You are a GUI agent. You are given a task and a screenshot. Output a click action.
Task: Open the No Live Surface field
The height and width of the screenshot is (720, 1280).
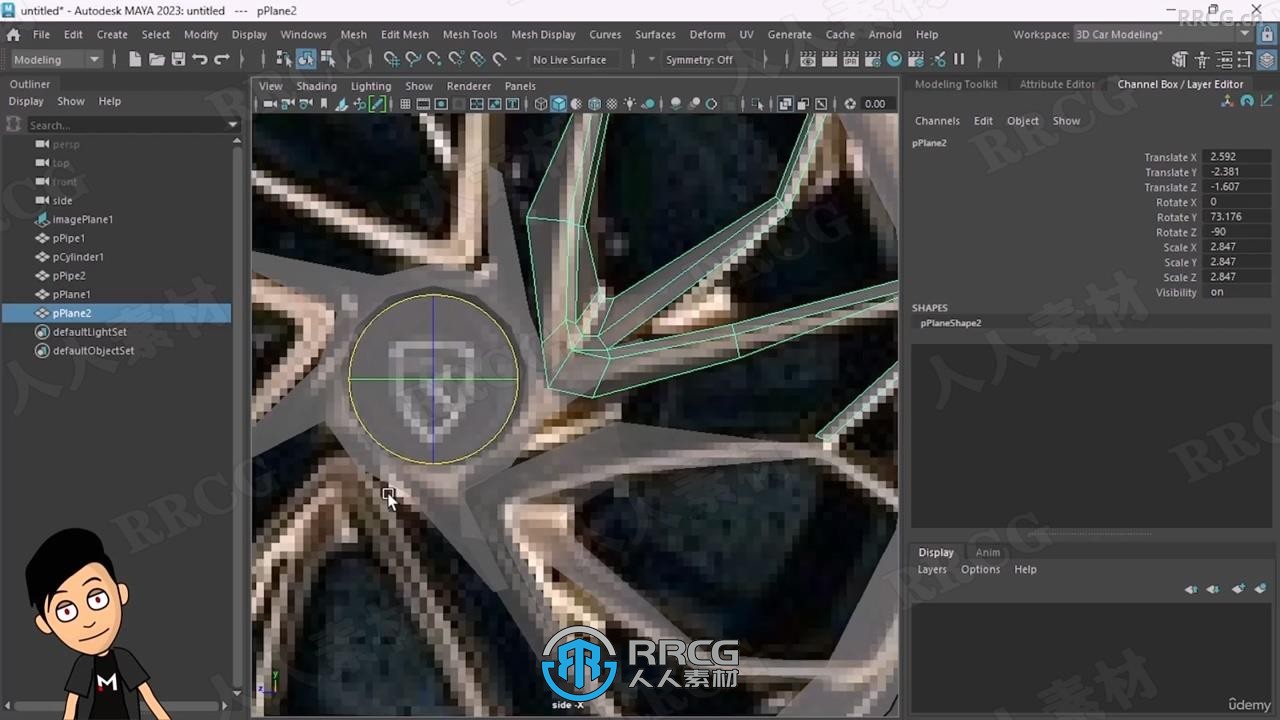click(574, 59)
